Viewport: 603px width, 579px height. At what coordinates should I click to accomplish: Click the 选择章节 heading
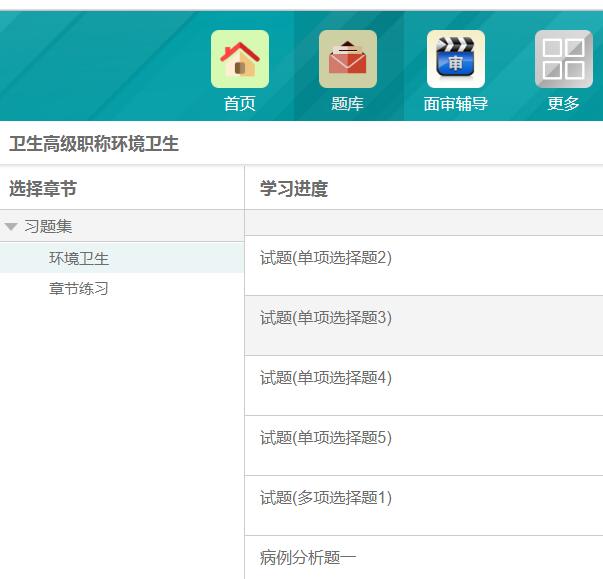click(43, 188)
